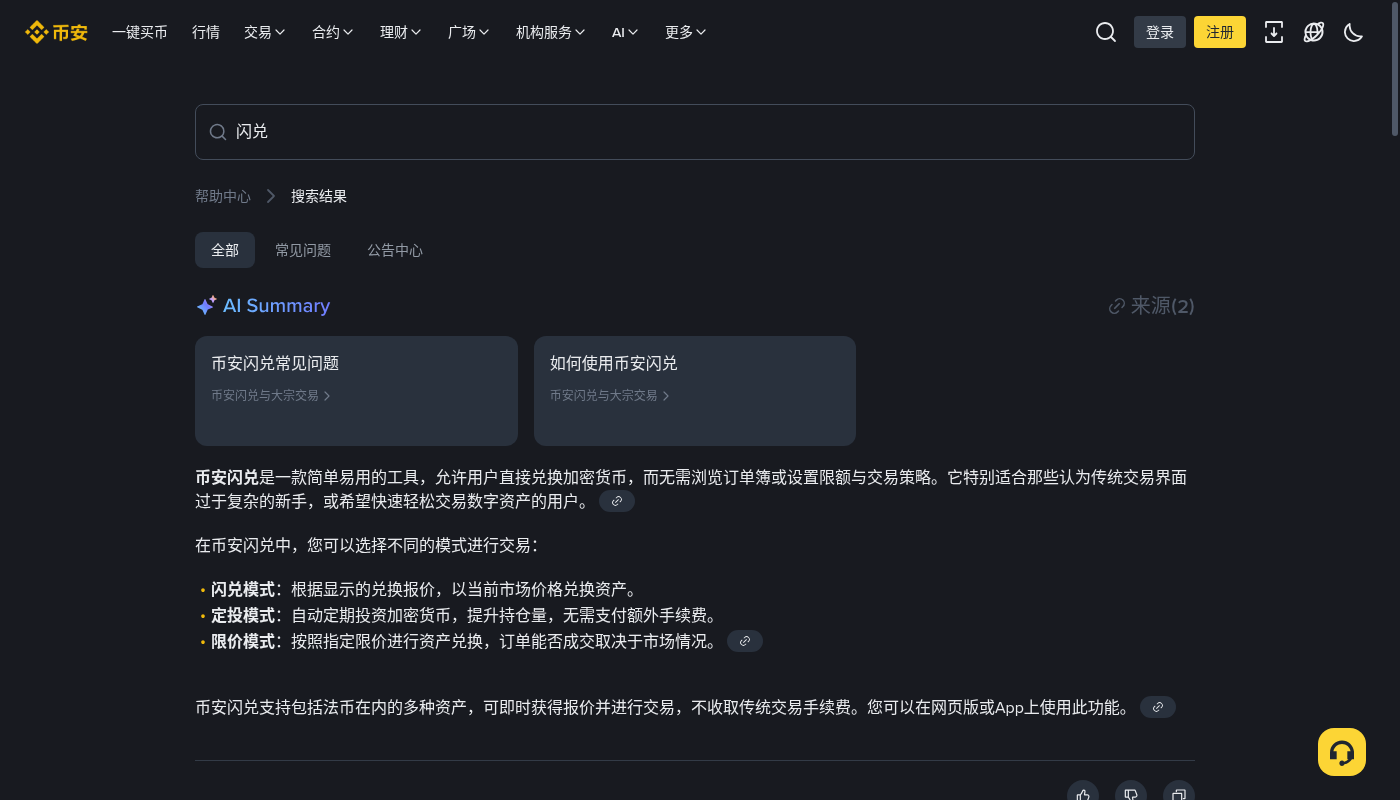Toggle dark mode moon icon
Image resolution: width=1400 pixels, height=800 pixels.
[x=1354, y=32]
